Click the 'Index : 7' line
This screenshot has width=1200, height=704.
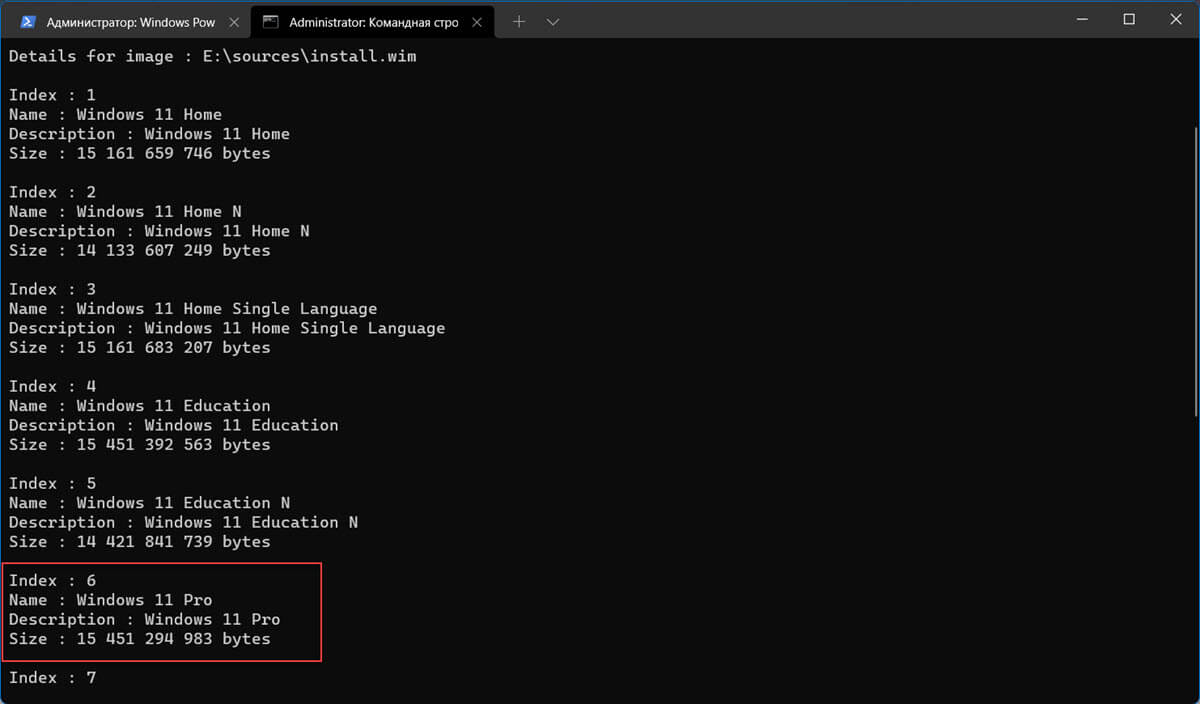click(x=53, y=677)
